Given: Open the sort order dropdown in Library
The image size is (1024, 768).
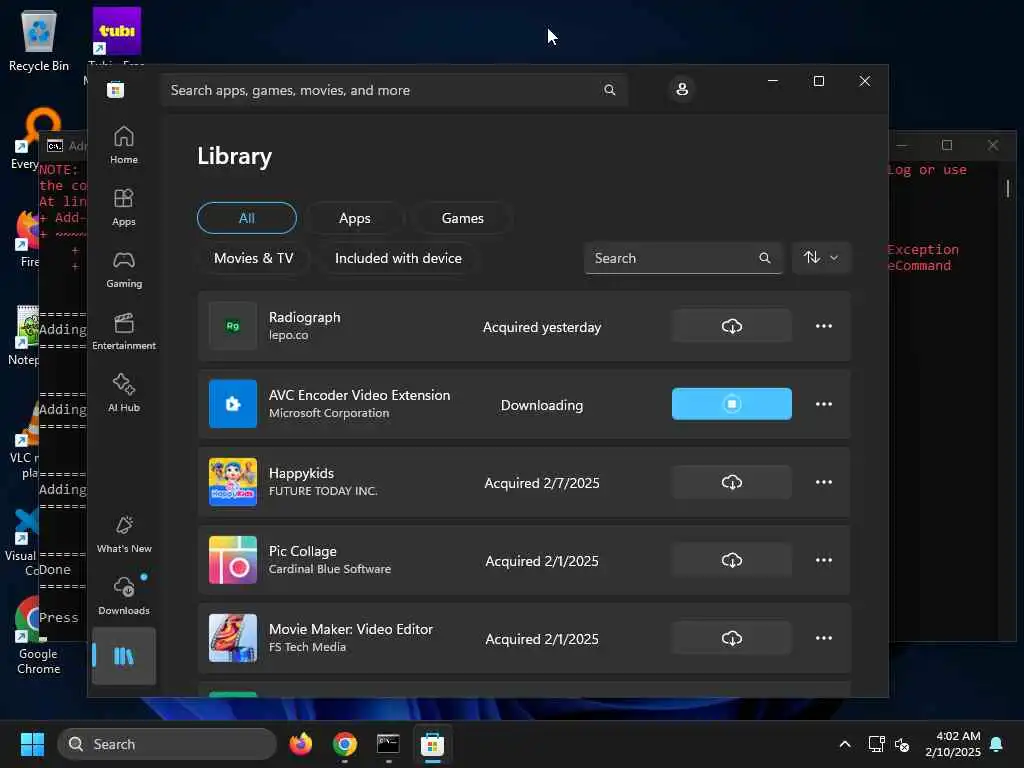Looking at the screenshot, I should [821, 258].
